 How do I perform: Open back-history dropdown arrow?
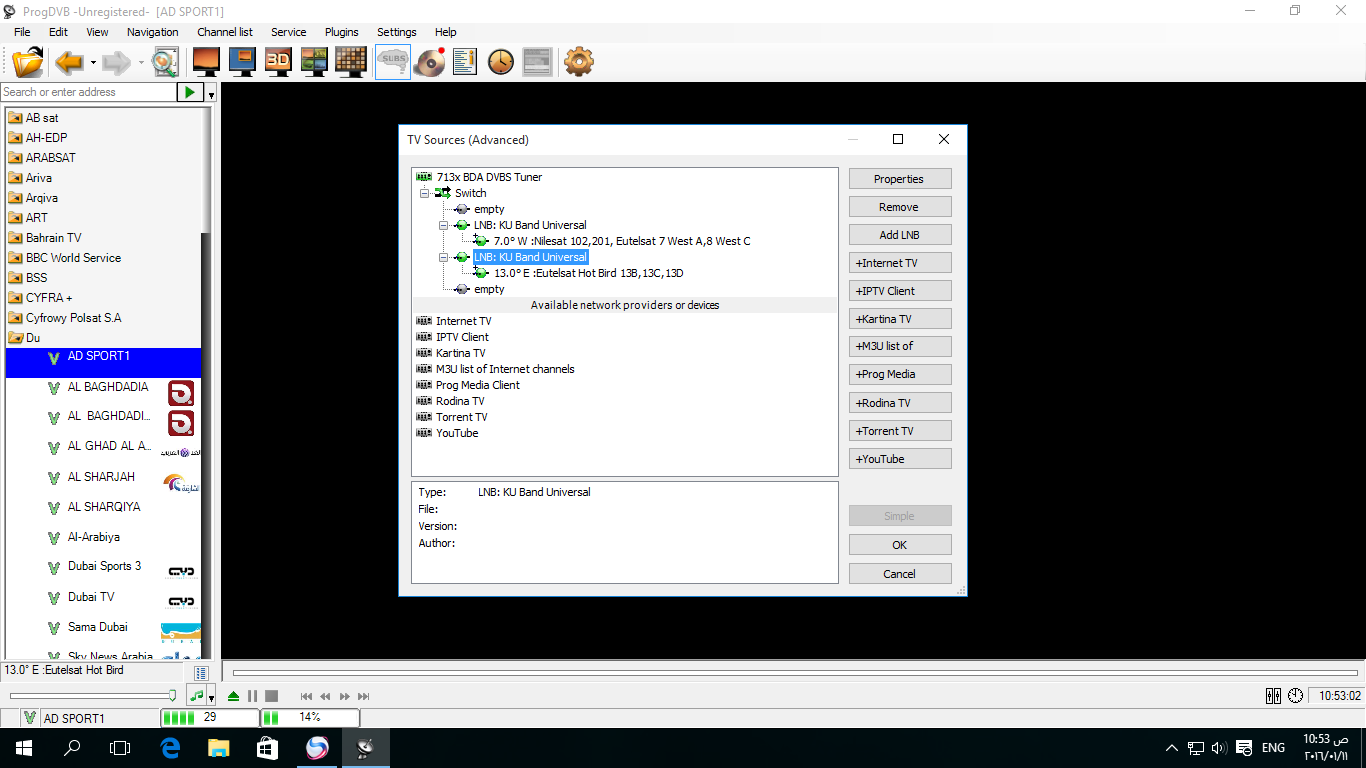tap(93, 63)
